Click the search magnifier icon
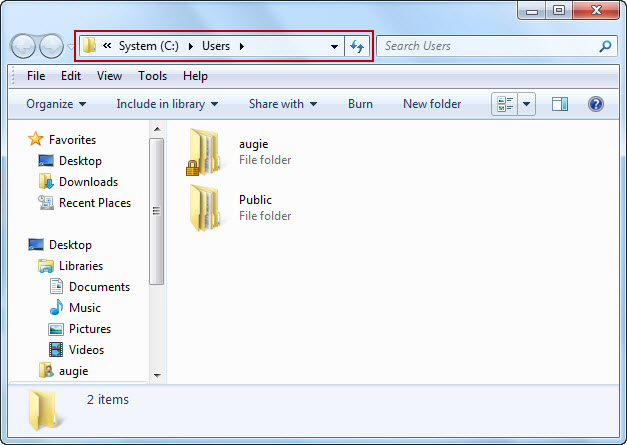 [605, 46]
